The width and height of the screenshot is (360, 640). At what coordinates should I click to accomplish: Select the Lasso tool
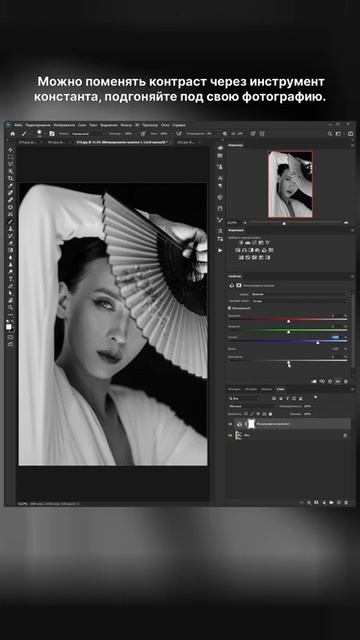tap(11, 164)
